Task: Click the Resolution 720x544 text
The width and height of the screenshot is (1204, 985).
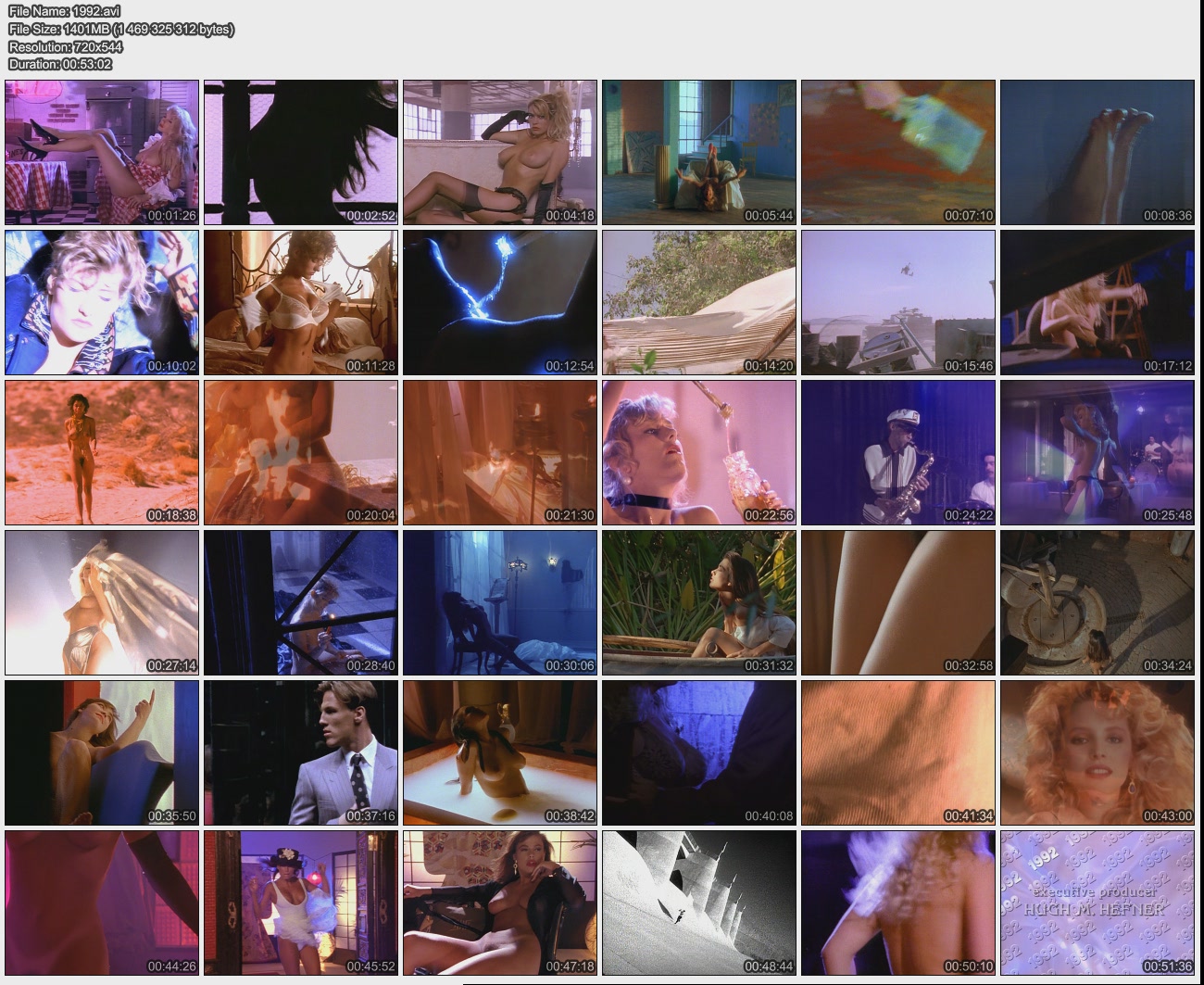Action: pos(66,46)
